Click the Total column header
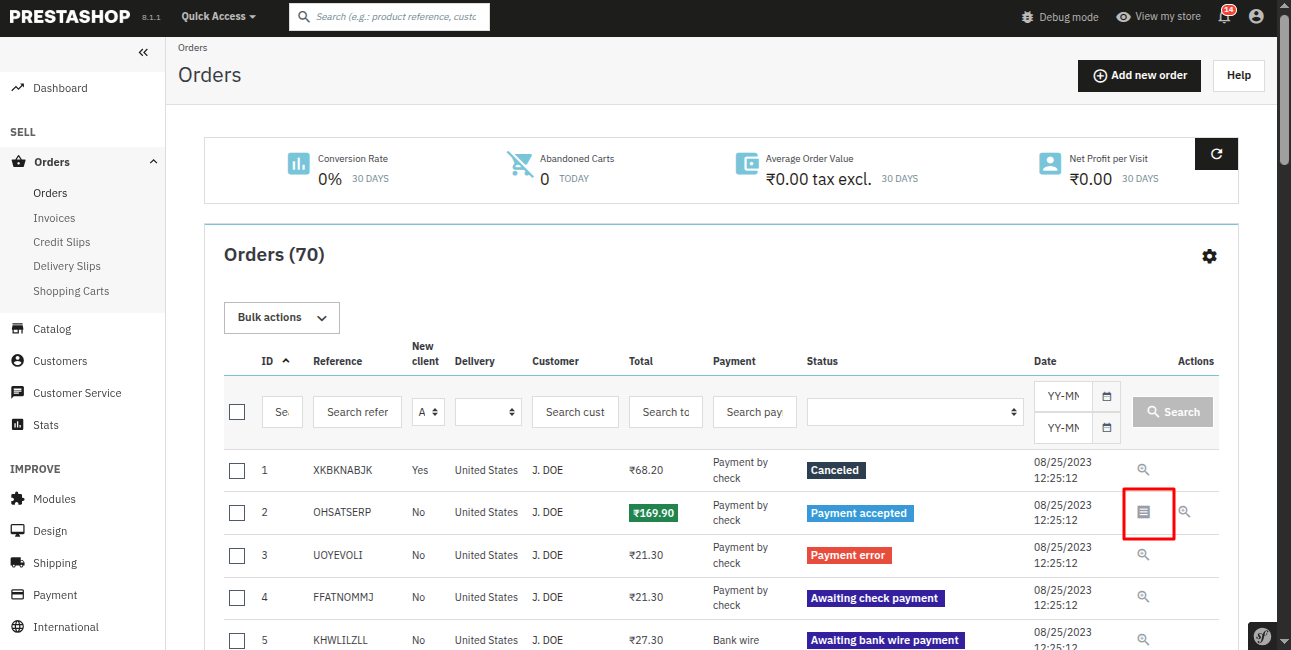 641,361
